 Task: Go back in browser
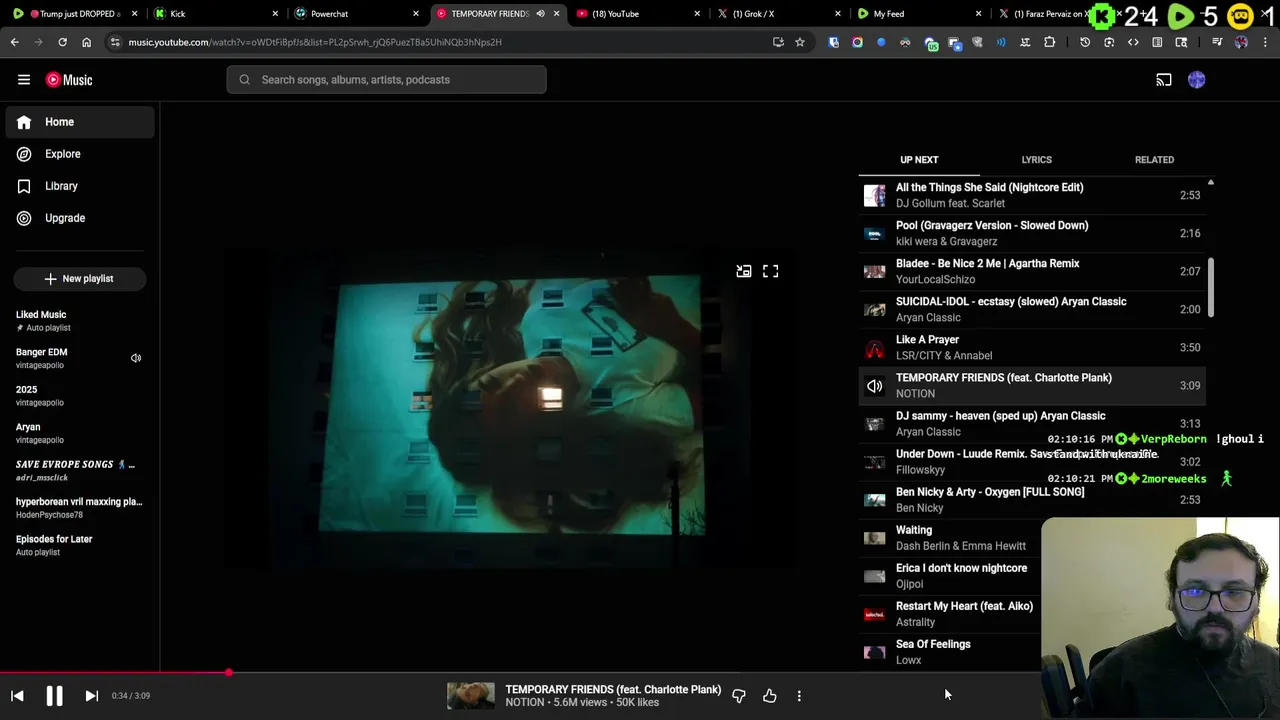tap(14, 42)
